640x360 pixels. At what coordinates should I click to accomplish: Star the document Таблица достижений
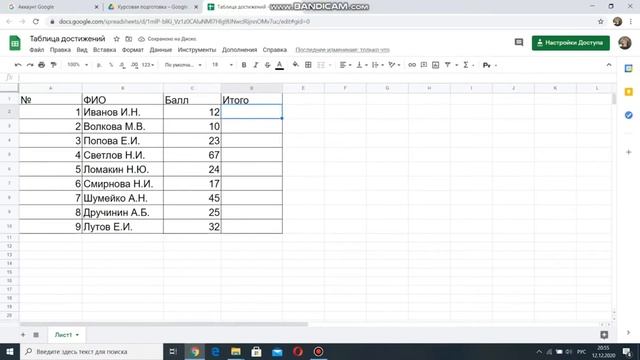116,39
